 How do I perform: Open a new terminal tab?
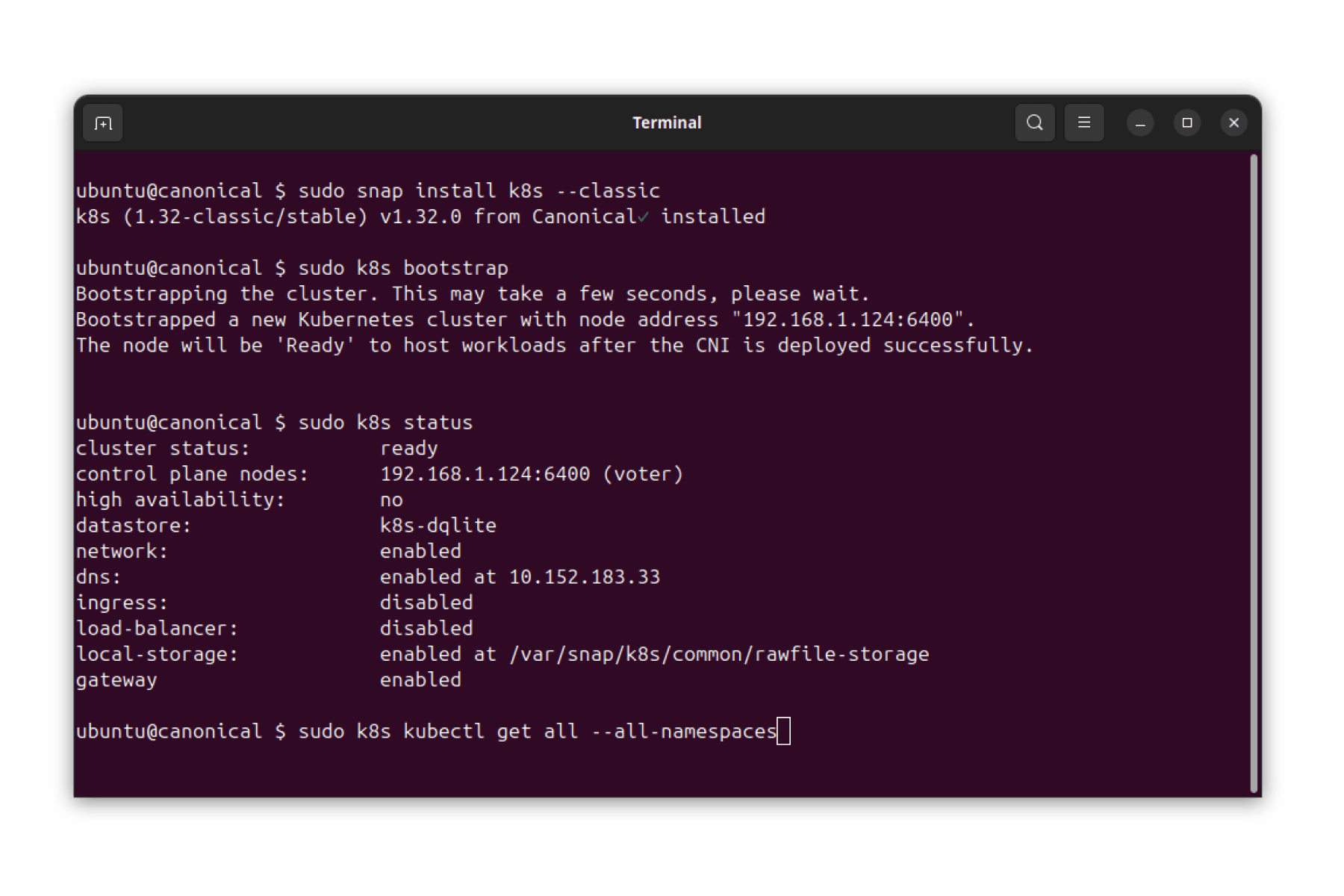(x=103, y=123)
